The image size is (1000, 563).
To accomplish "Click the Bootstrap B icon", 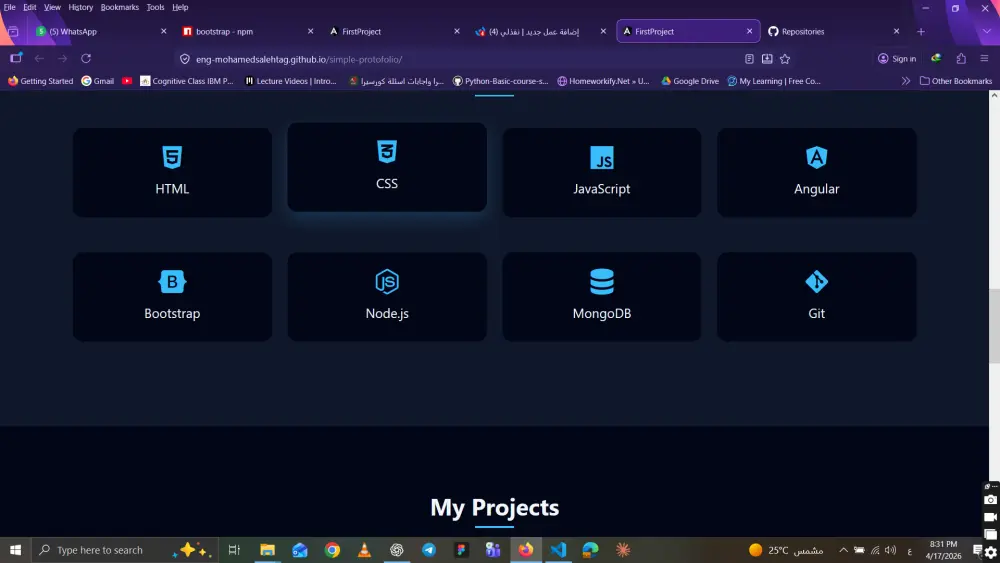I will (x=172, y=281).
